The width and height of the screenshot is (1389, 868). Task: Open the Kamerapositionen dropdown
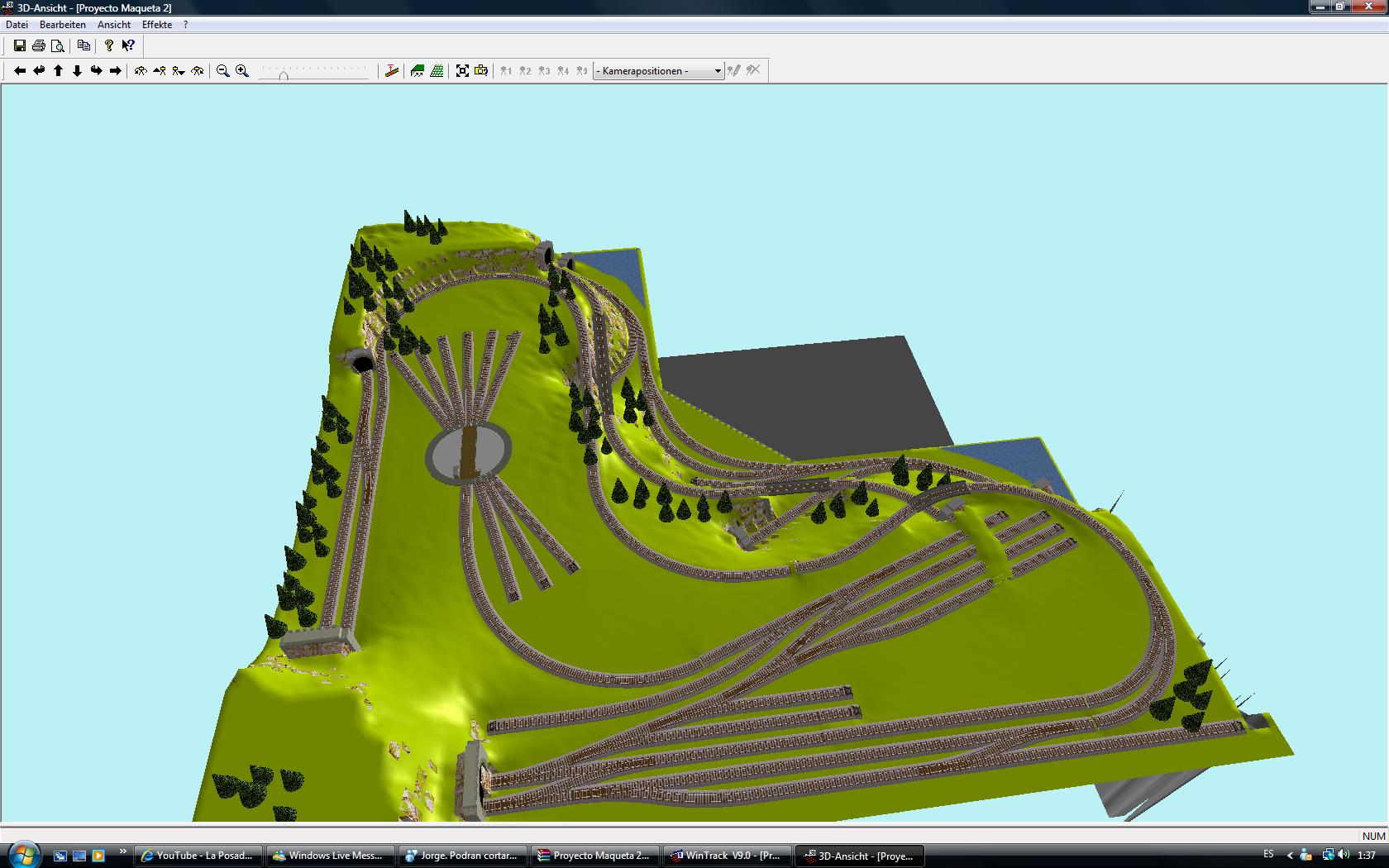pyautogui.click(x=658, y=71)
